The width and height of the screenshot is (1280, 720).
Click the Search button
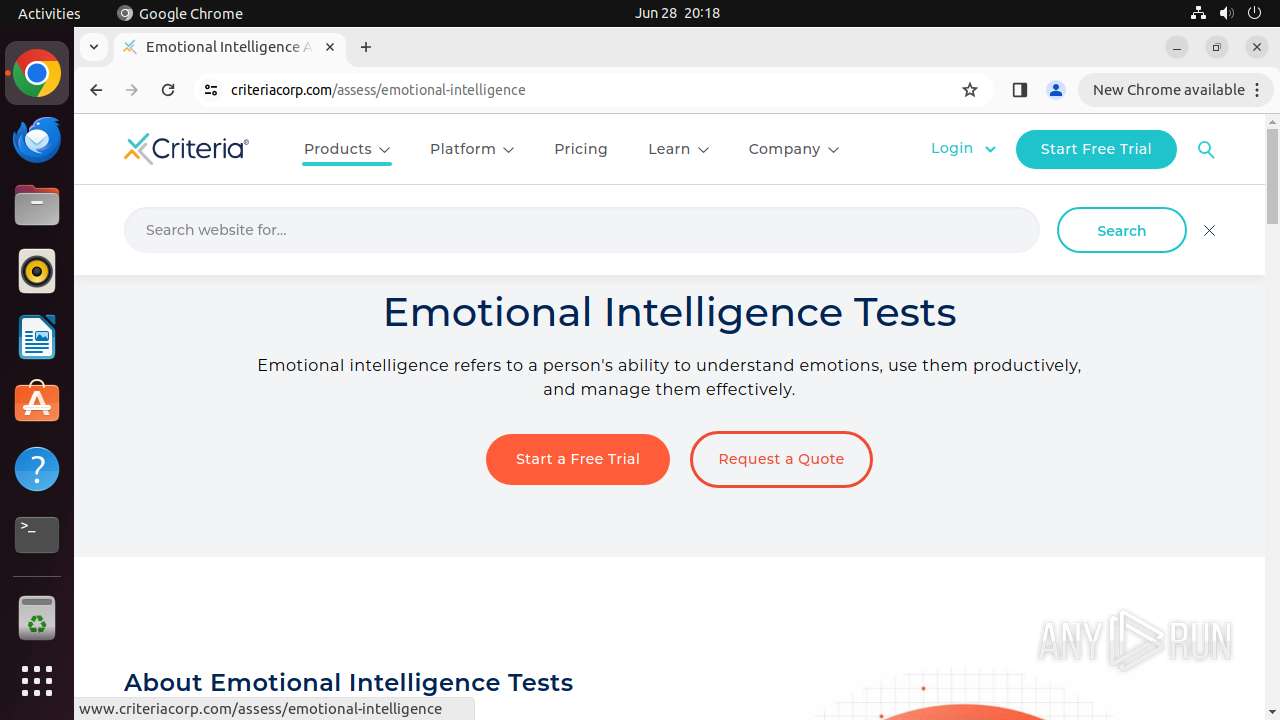point(1121,231)
